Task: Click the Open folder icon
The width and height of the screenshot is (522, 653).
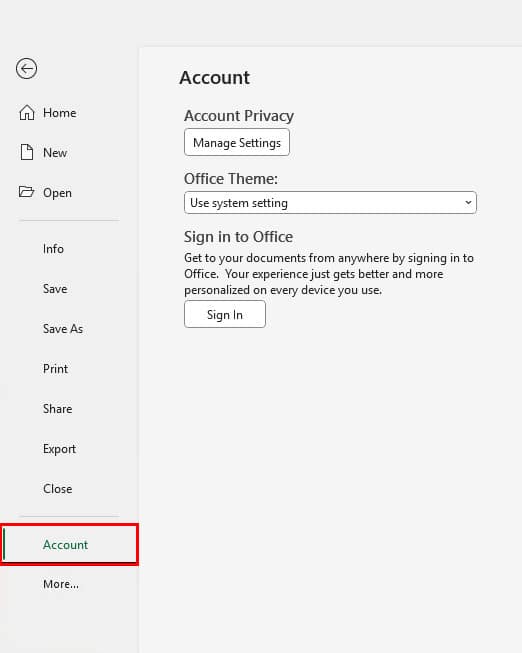Action: (x=27, y=192)
